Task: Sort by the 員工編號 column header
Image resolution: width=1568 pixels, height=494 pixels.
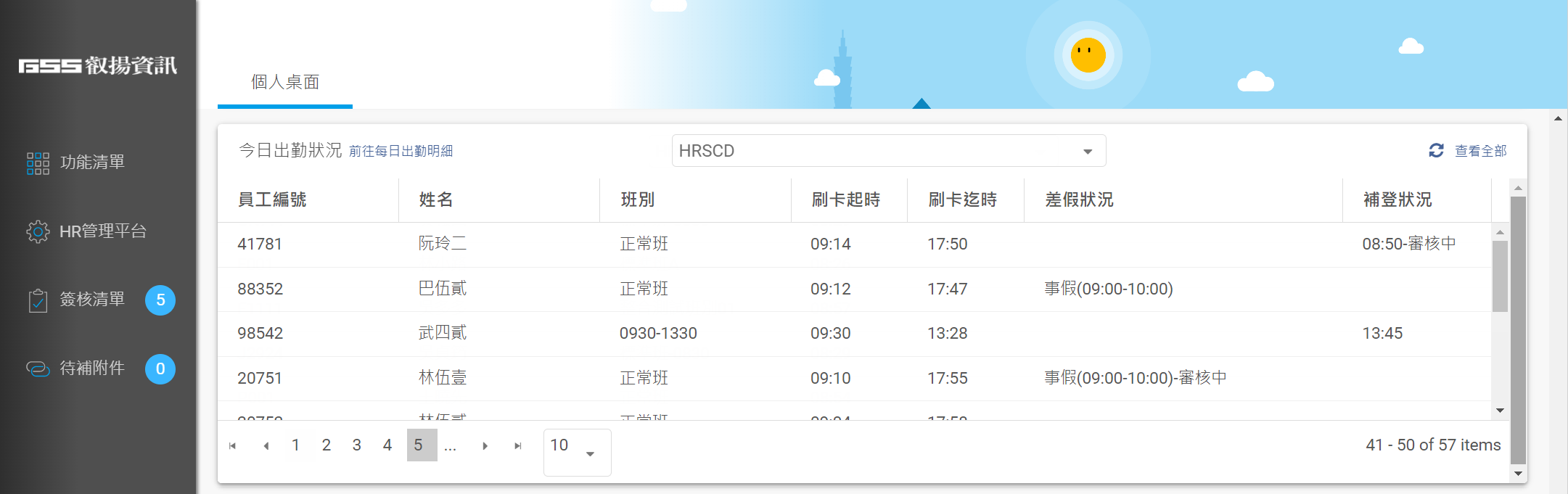Action: coord(273,199)
